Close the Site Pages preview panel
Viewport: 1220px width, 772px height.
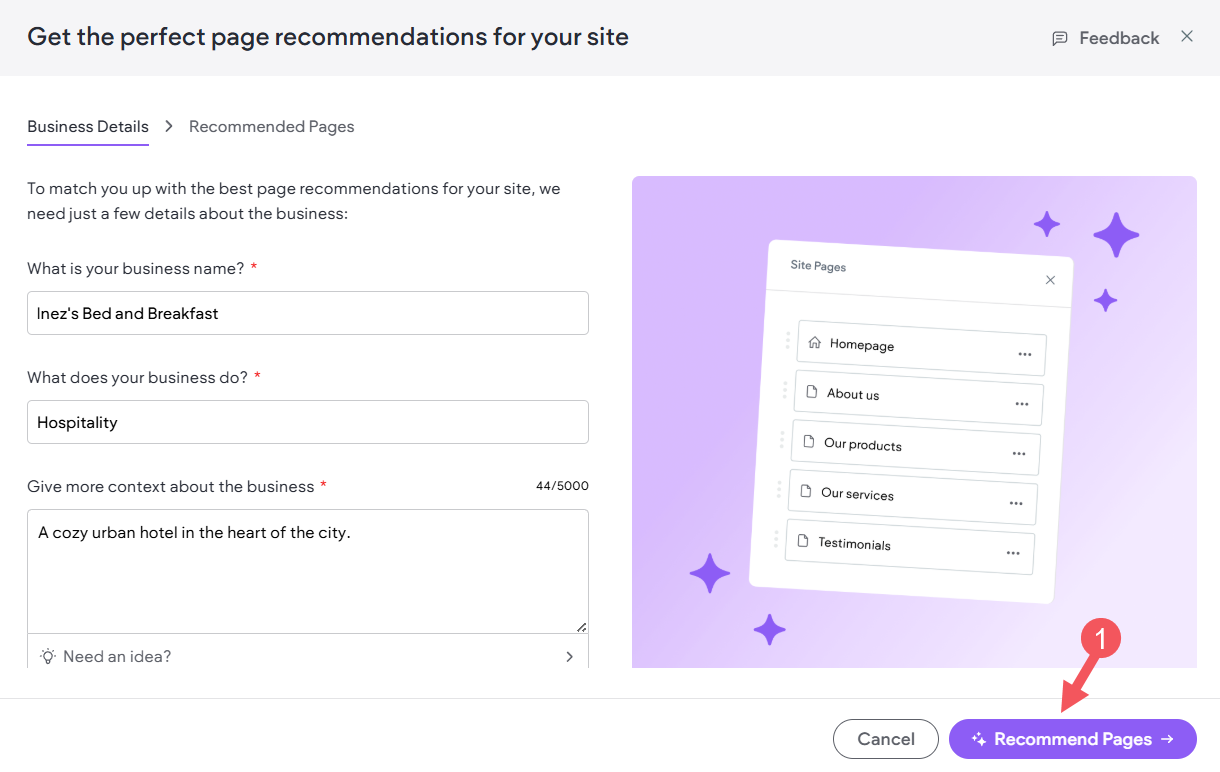click(1050, 280)
